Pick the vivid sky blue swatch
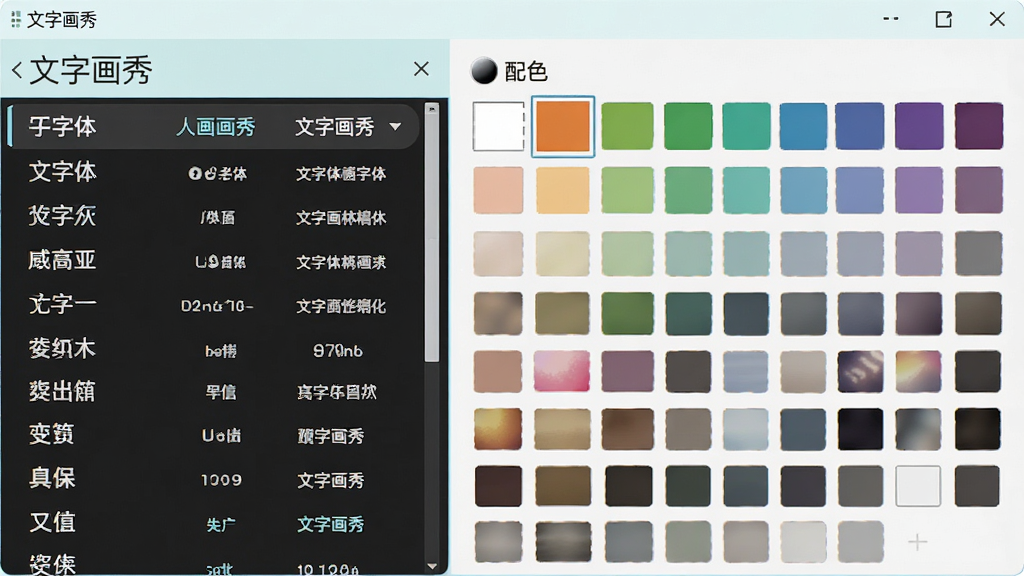 803,126
